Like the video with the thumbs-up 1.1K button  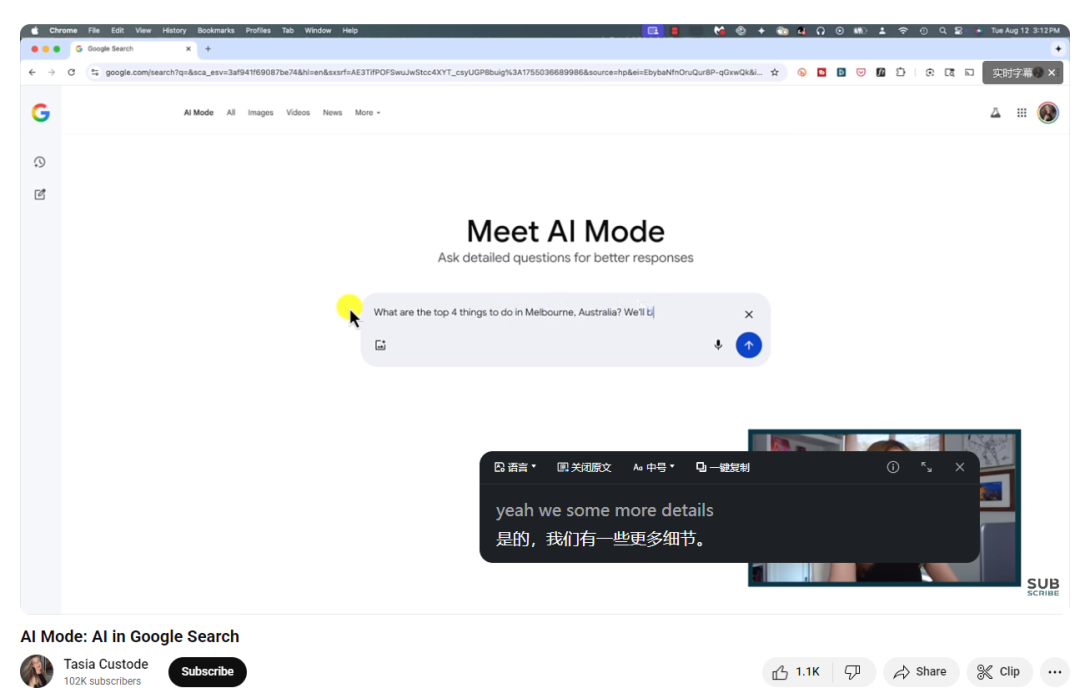click(x=797, y=672)
